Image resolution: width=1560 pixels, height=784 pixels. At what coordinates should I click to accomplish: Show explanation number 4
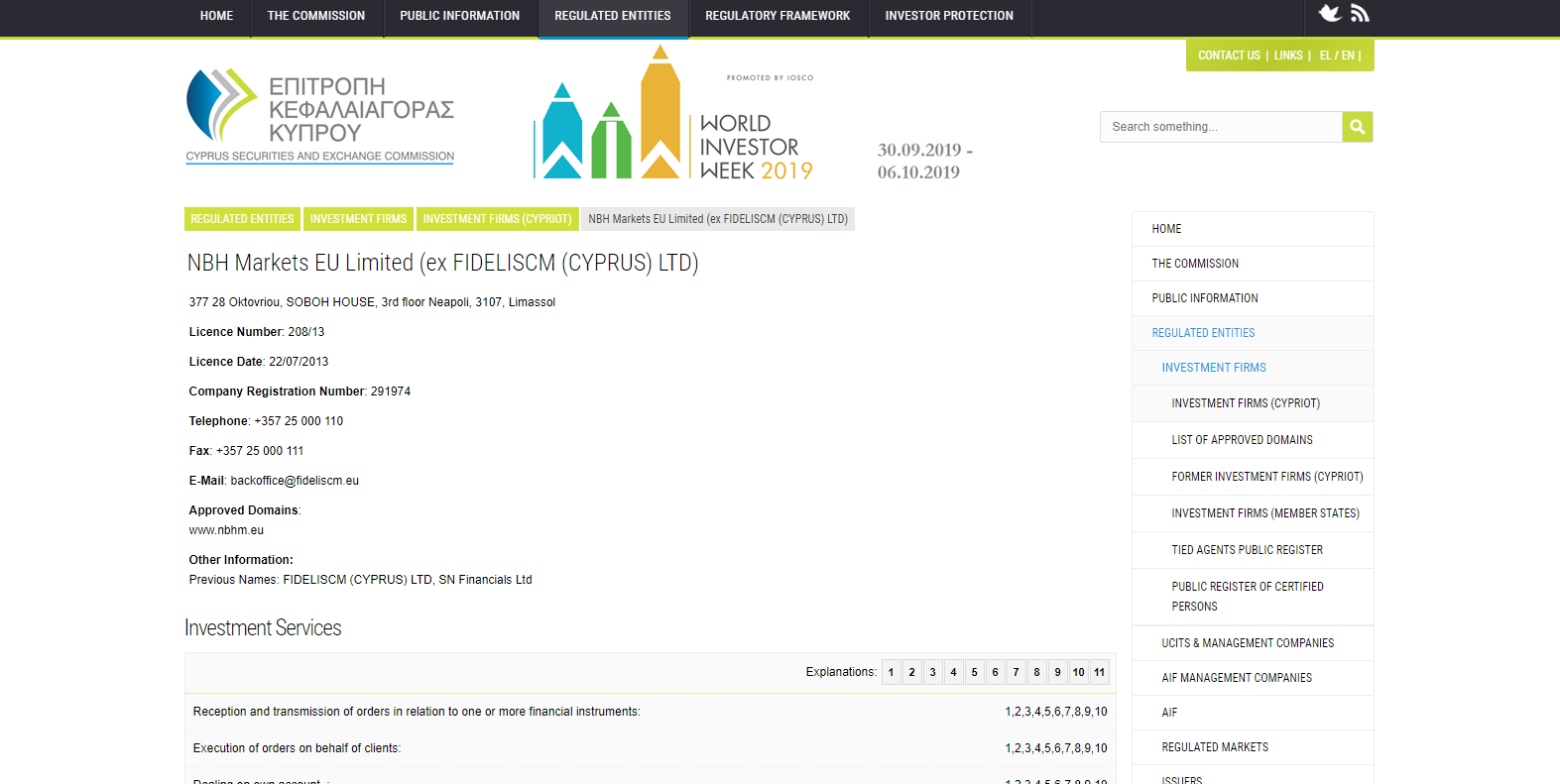click(954, 672)
